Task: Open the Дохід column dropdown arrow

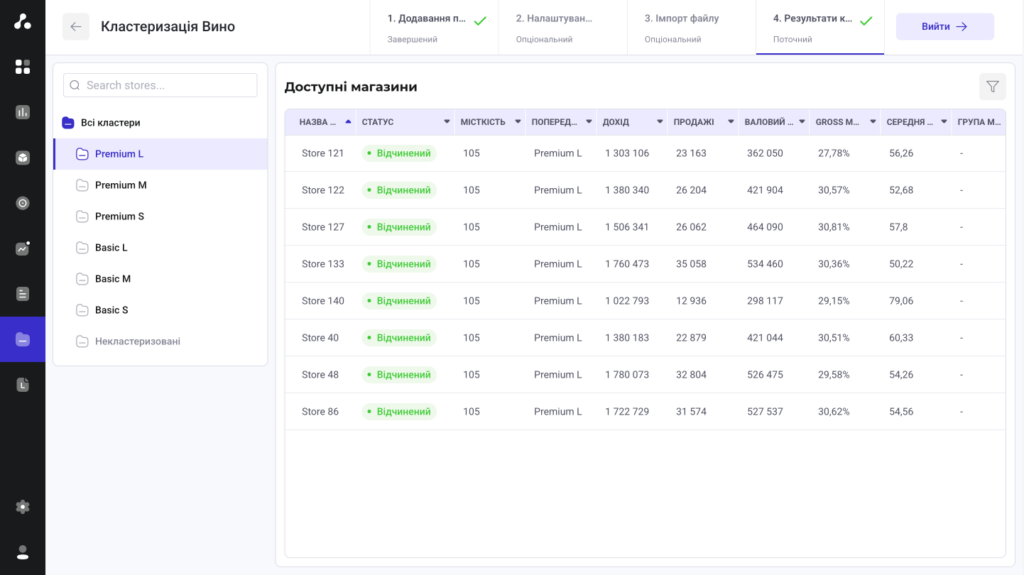Action: click(660, 122)
